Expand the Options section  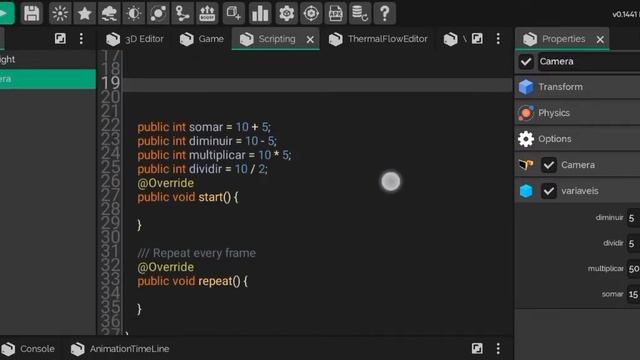tap(577, 139)
